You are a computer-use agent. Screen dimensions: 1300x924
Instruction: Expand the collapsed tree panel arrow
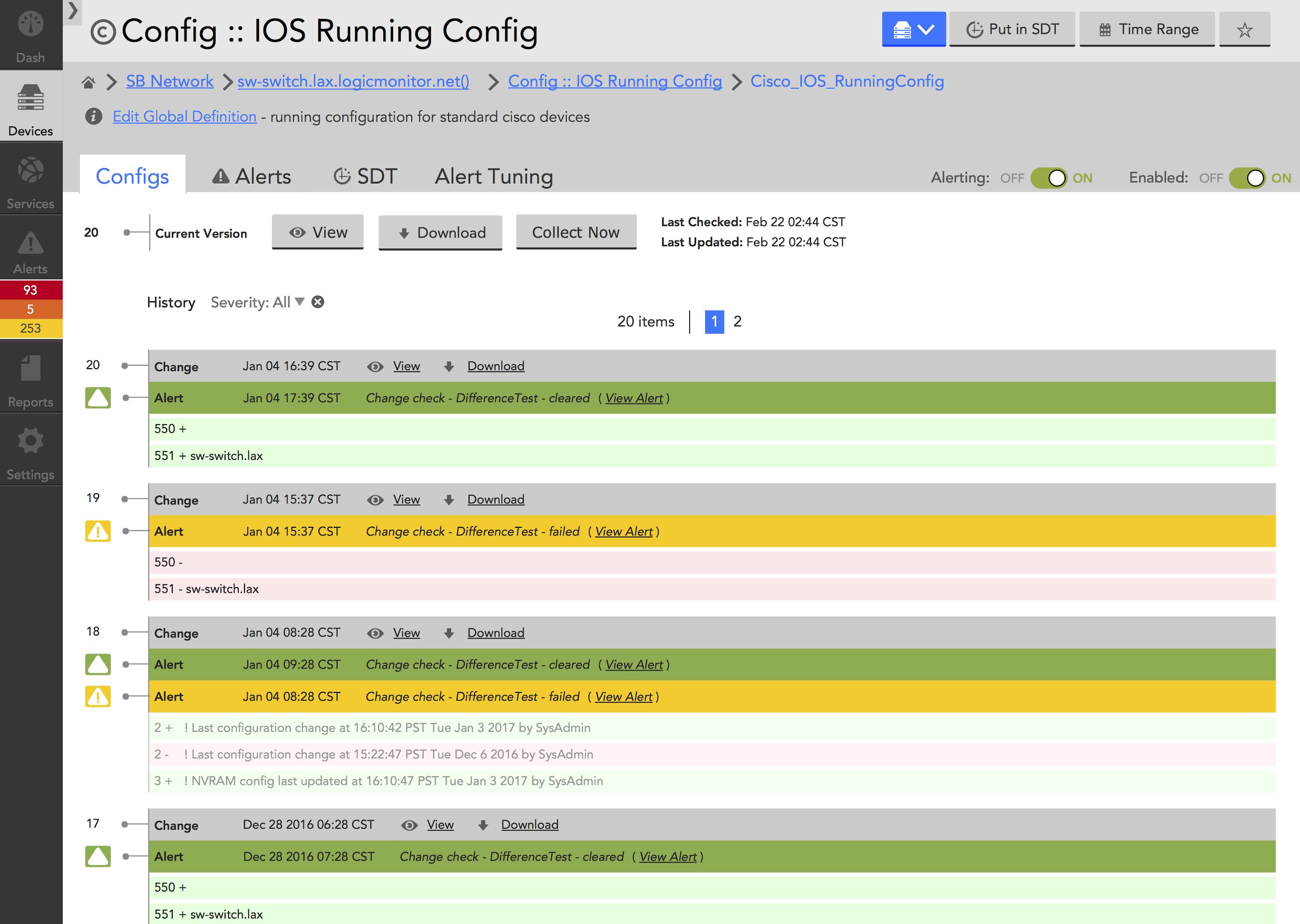(x=73, y=11)
